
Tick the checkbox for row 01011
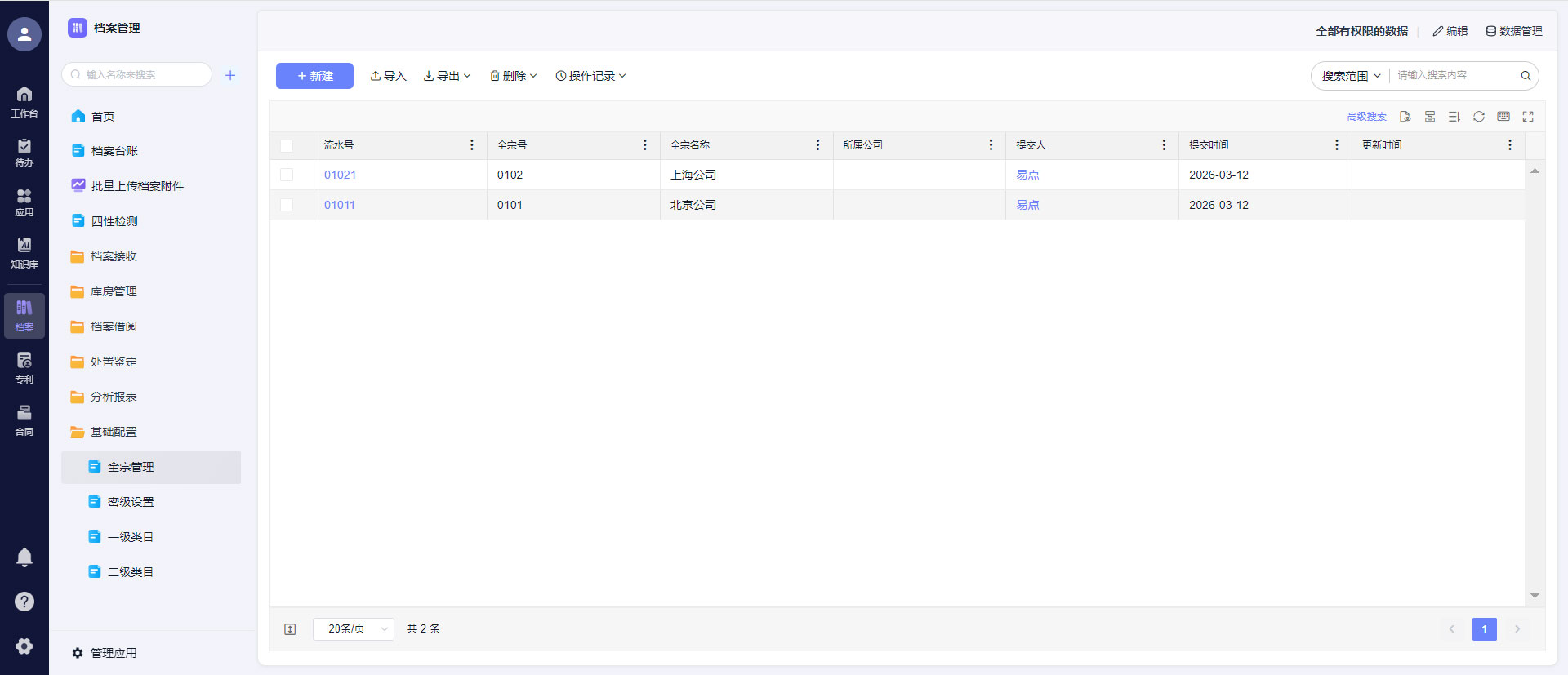point(287,205)
